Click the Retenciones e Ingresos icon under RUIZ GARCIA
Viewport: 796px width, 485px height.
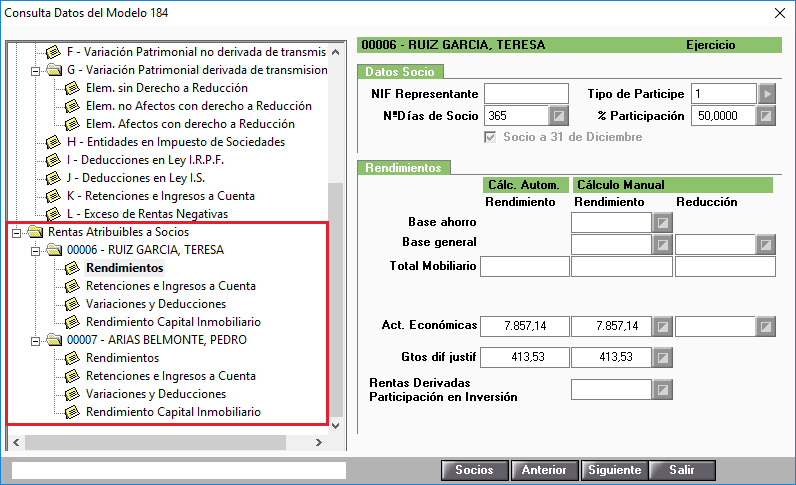tap(72, 286)
